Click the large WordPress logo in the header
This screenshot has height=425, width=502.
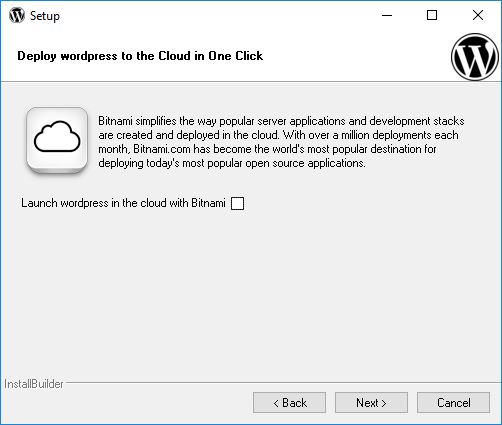pos(475,57)
